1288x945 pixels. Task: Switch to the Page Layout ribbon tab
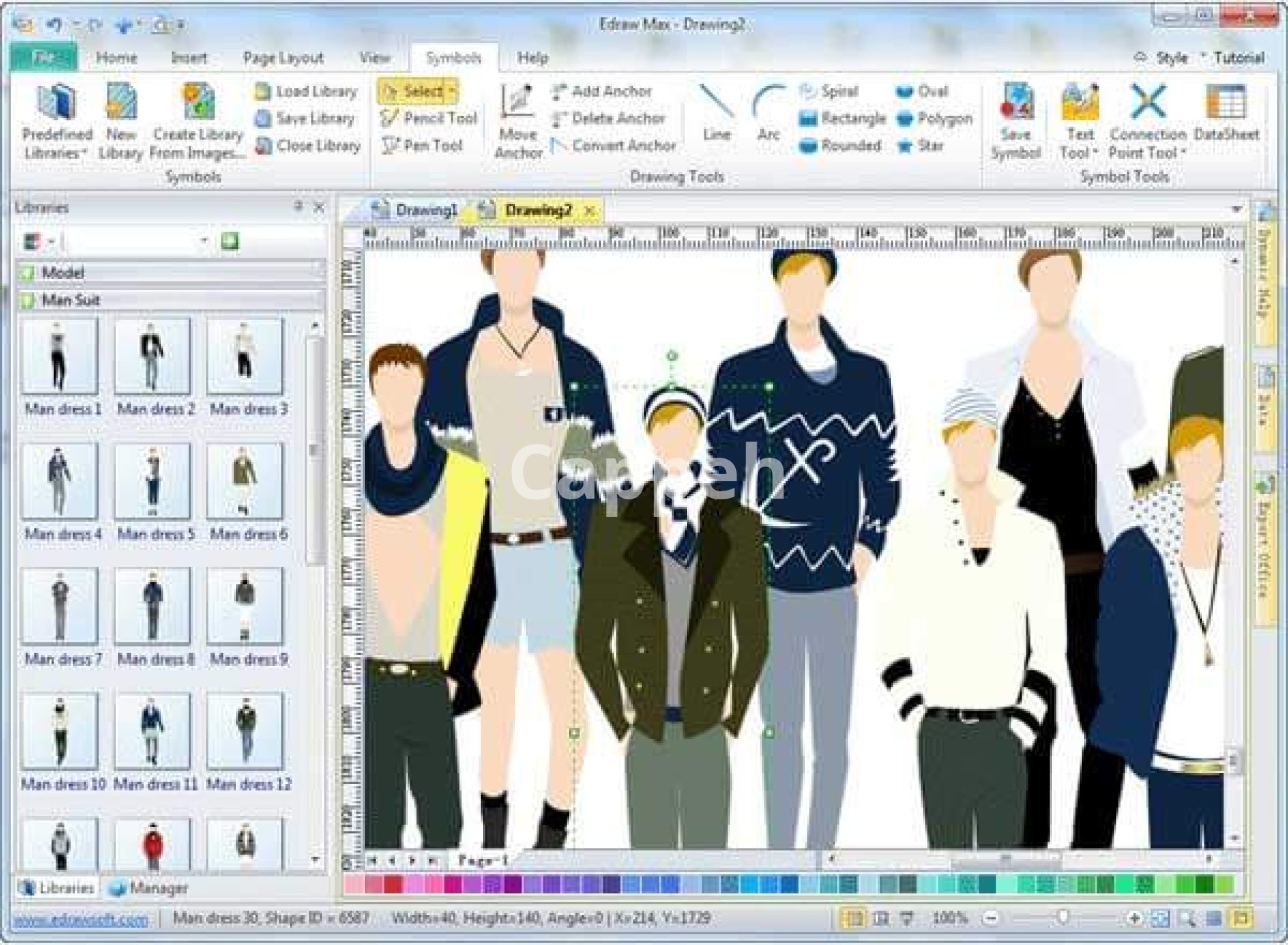282,58
